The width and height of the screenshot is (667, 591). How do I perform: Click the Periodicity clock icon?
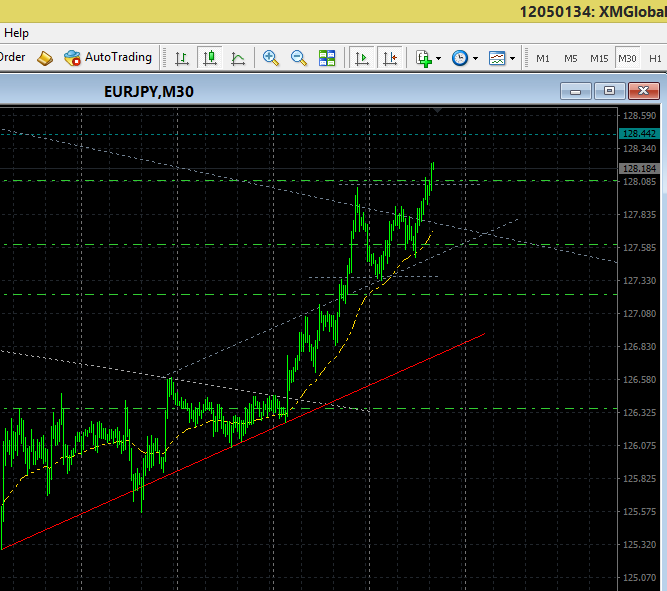[460, 58]
